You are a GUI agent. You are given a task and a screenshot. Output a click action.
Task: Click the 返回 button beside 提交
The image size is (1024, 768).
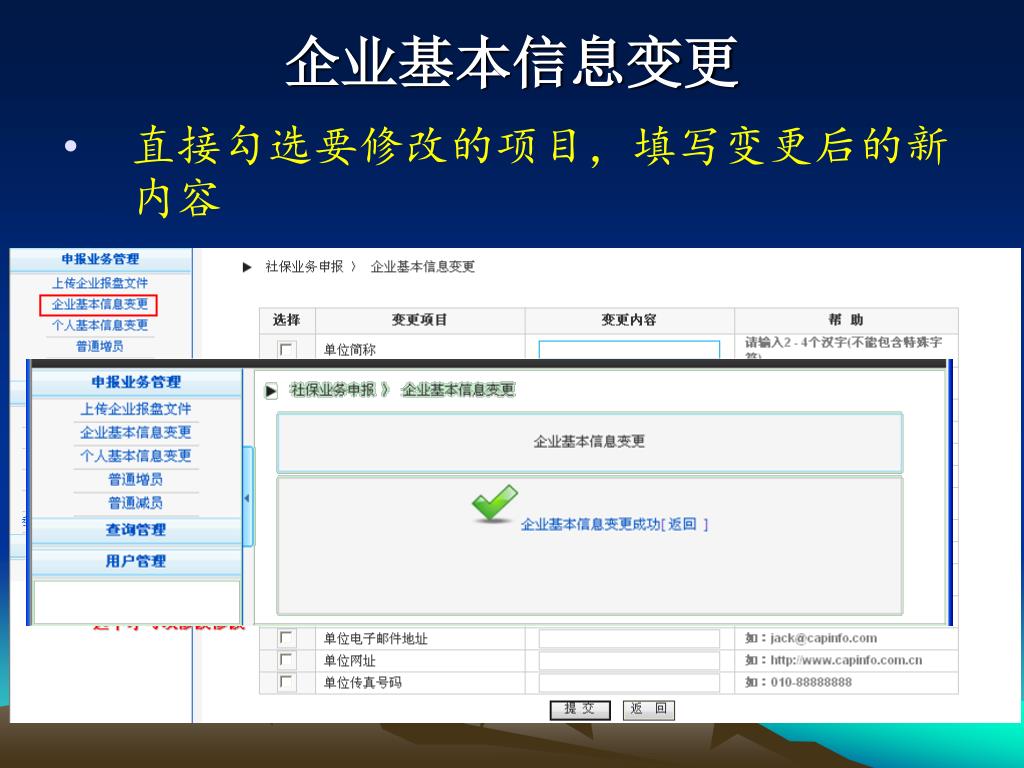pos(648,709)
